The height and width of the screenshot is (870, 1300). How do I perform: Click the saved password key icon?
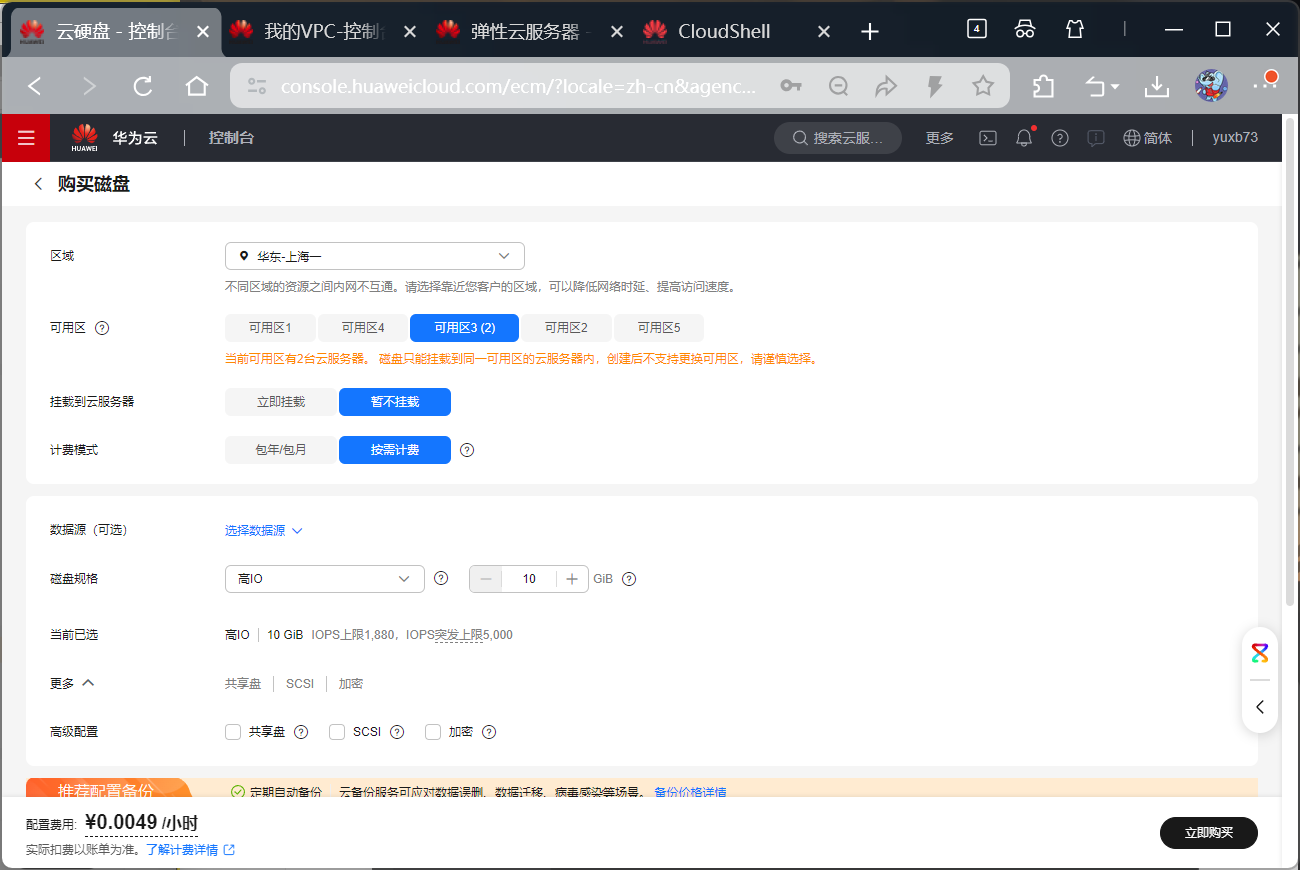[791, 87]
